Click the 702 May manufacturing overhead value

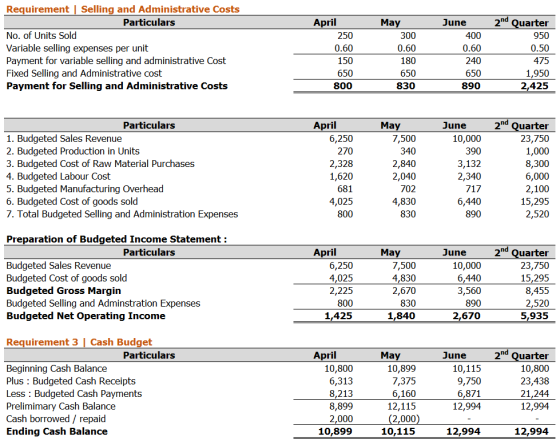click(408, 189)
